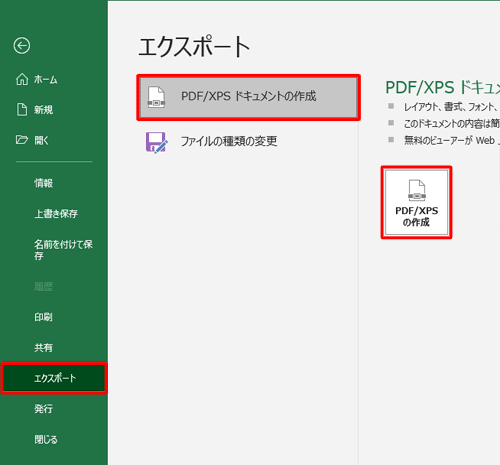The width and height of the screenshot is (500, 465).
Task: Select PDF/XPS ドキュメントの作成 option
Action: pyautogui.click(x=249, y=97)
